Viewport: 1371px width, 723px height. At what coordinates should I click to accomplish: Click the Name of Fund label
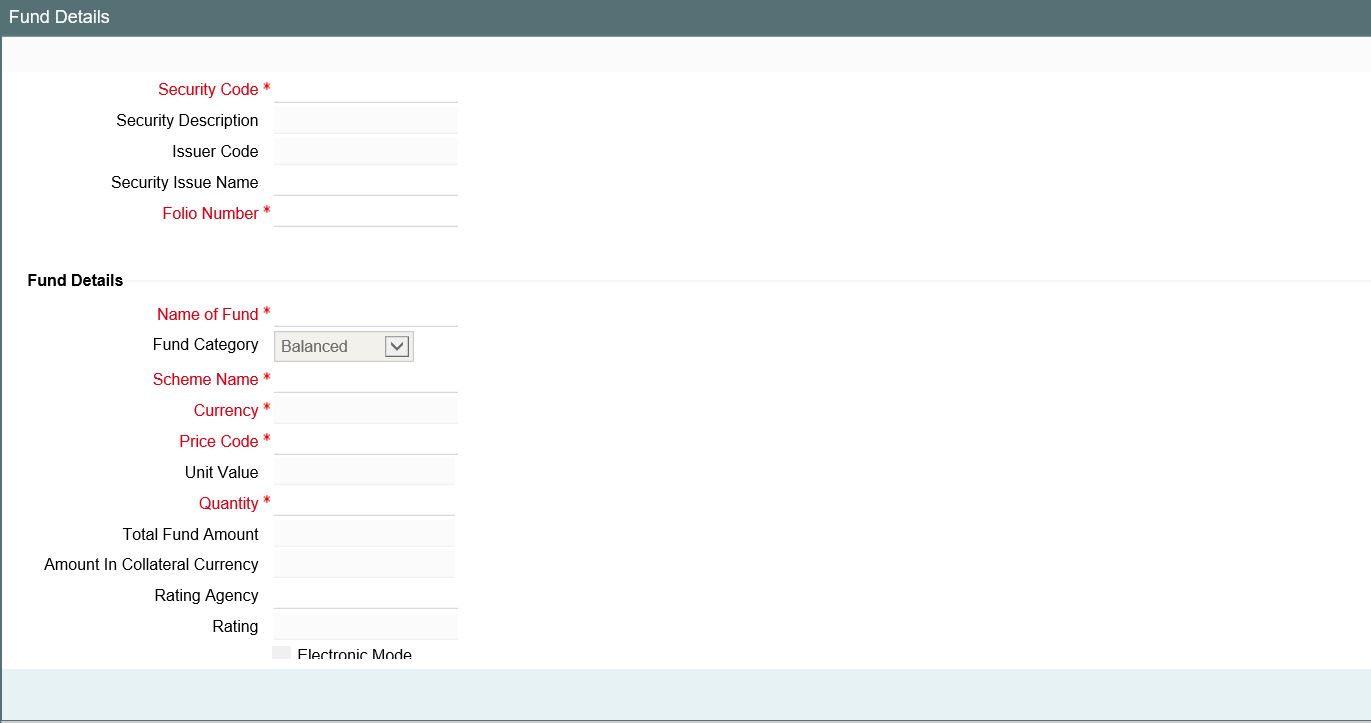[x=207, y=314]
